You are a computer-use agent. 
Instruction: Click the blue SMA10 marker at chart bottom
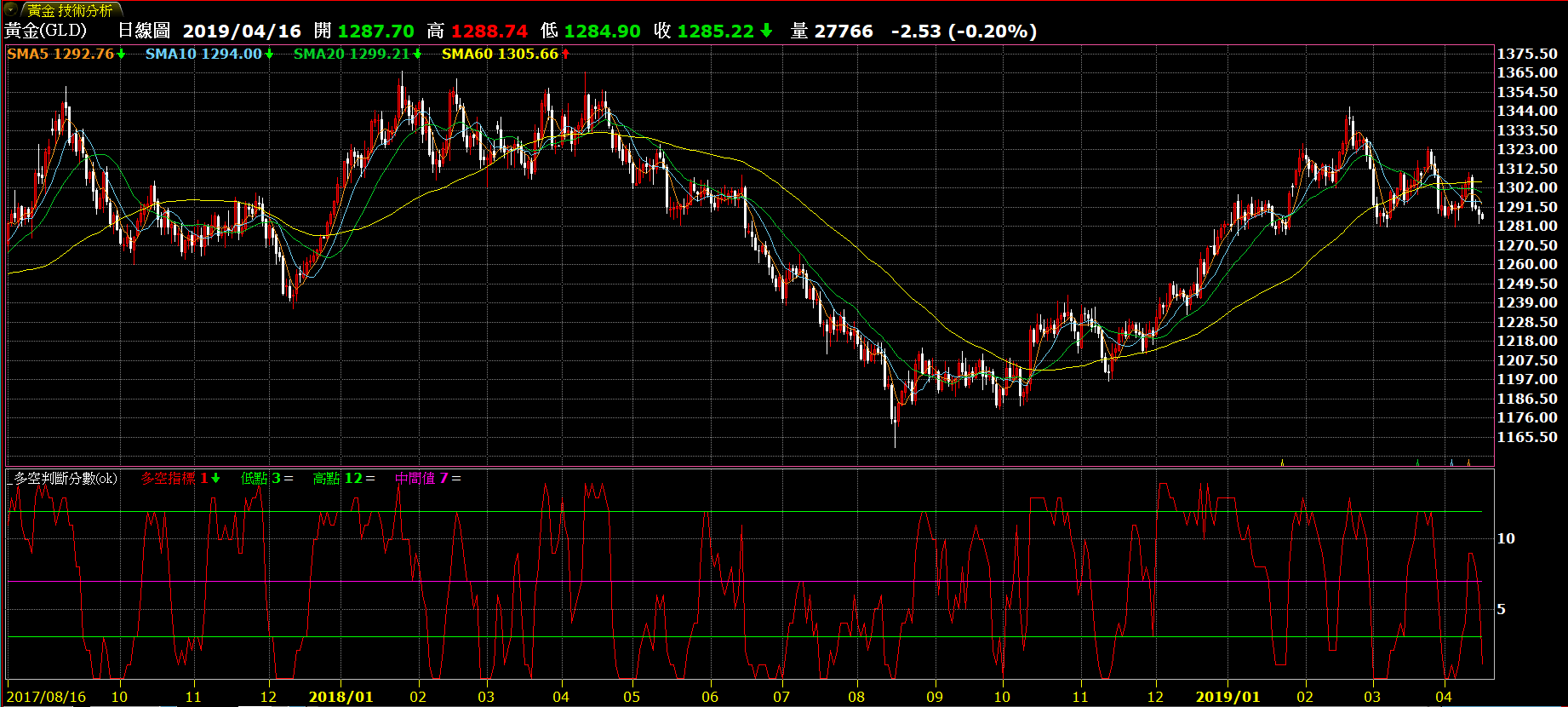tap(1451, 463)
